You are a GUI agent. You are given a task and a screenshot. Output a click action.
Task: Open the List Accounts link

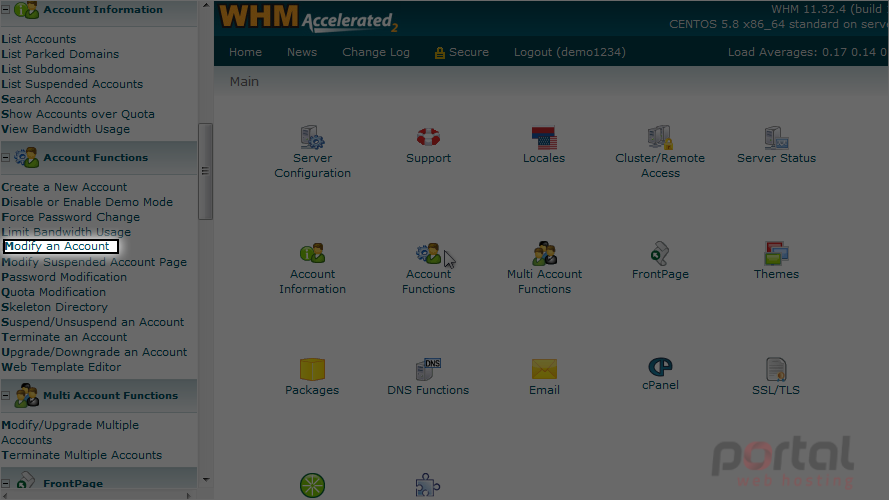point(39,39)
